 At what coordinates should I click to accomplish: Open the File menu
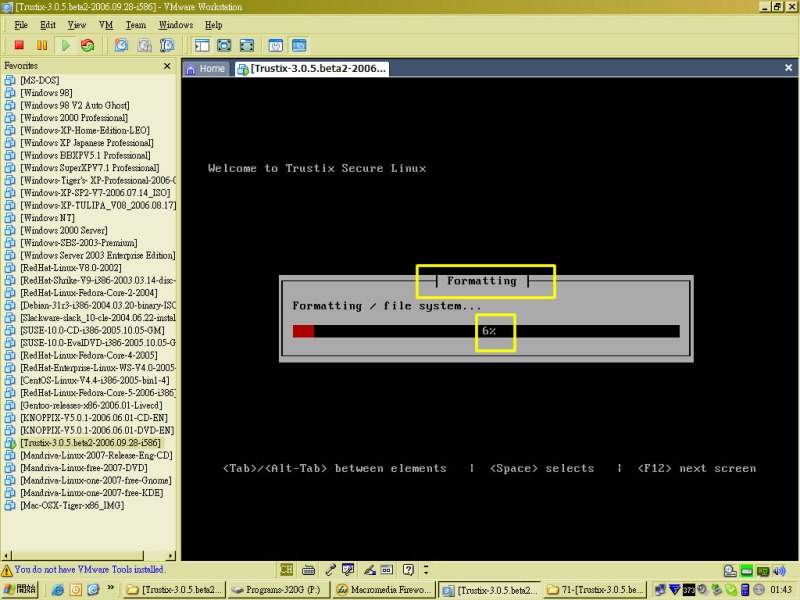(21, 25)
